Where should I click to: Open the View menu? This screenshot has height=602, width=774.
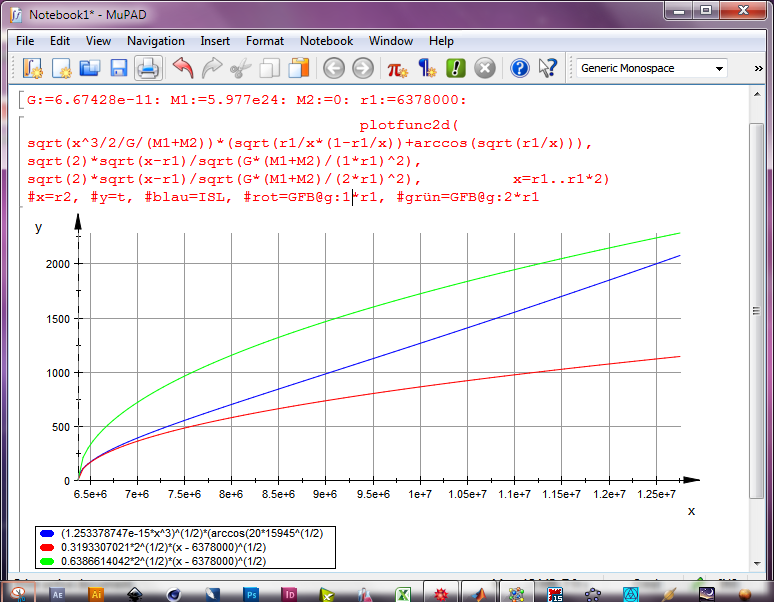coord(98,41)
